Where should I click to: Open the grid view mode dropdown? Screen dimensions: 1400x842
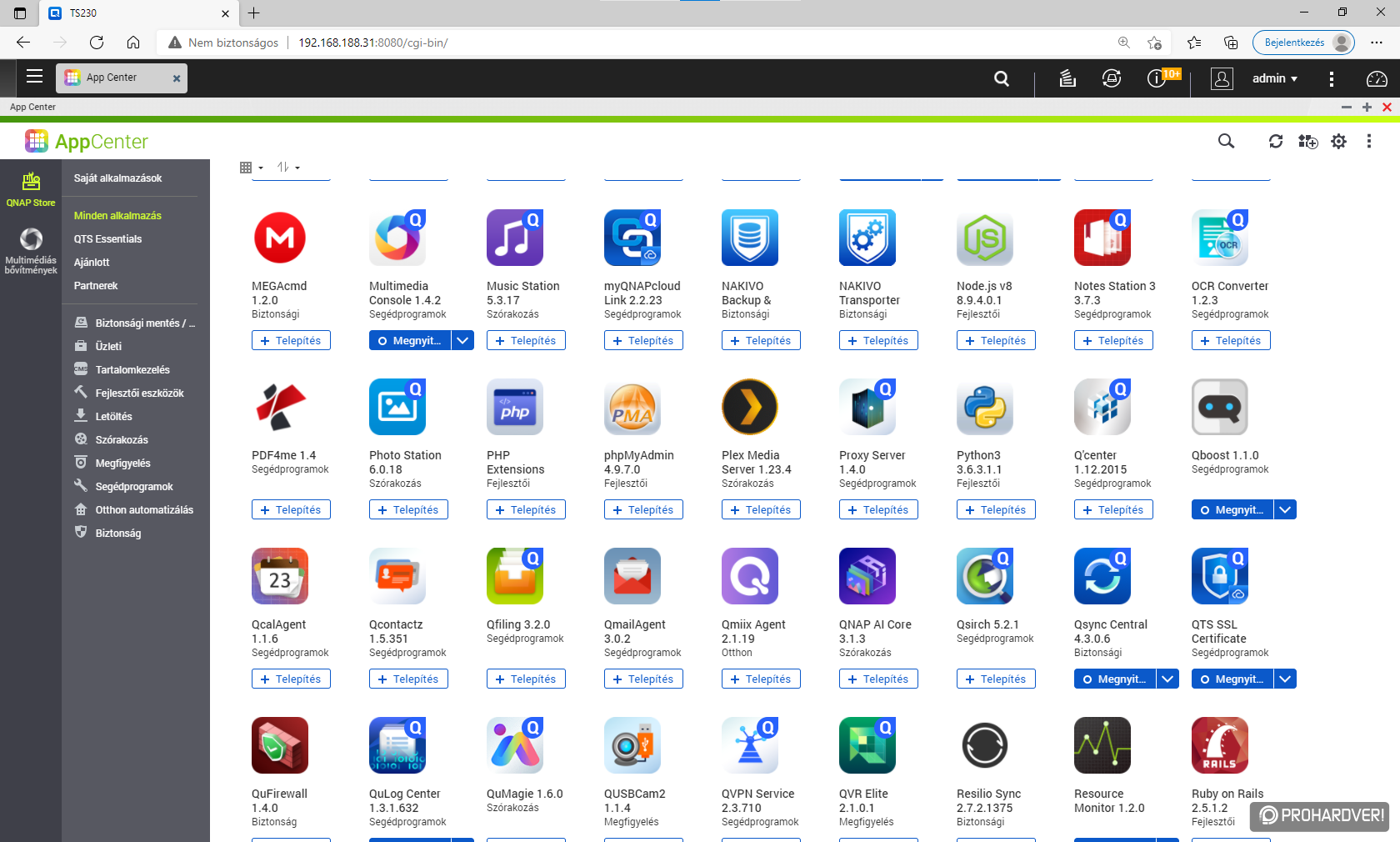tap(251, 168)
